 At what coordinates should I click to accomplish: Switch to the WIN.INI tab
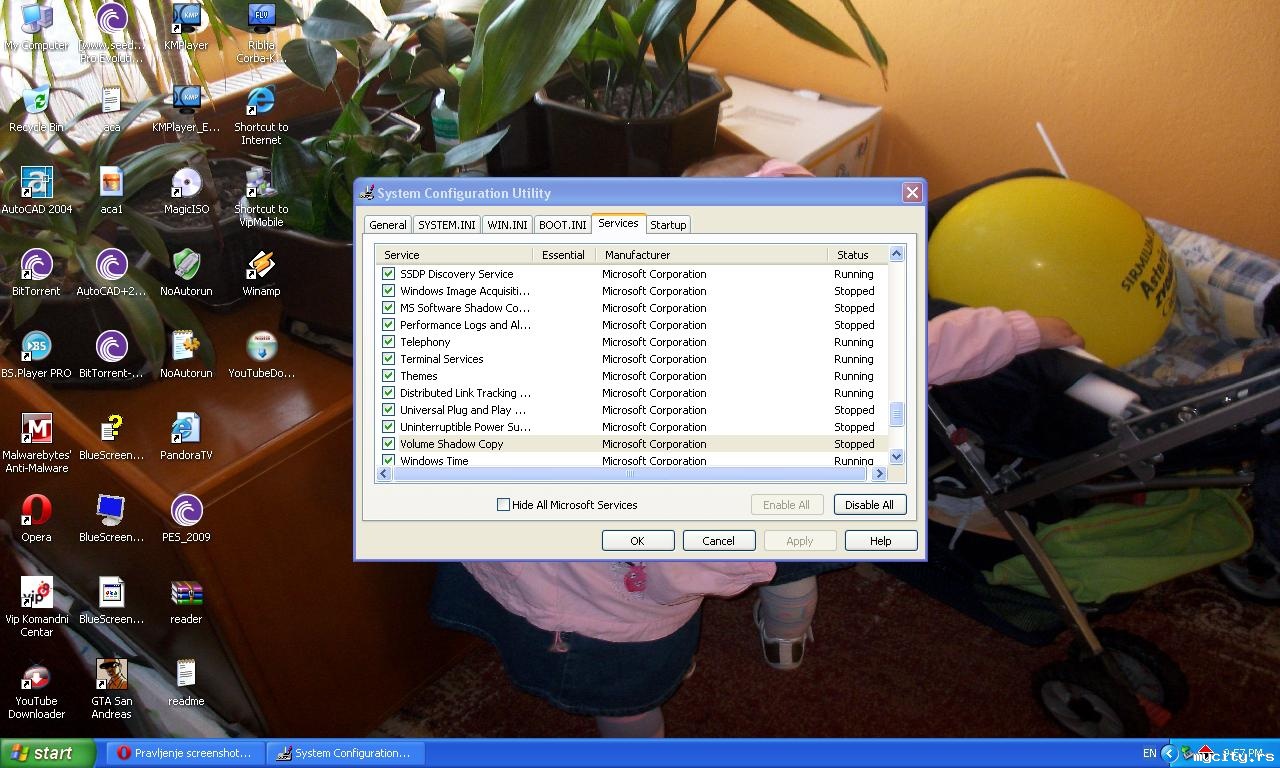pos(507,225)
